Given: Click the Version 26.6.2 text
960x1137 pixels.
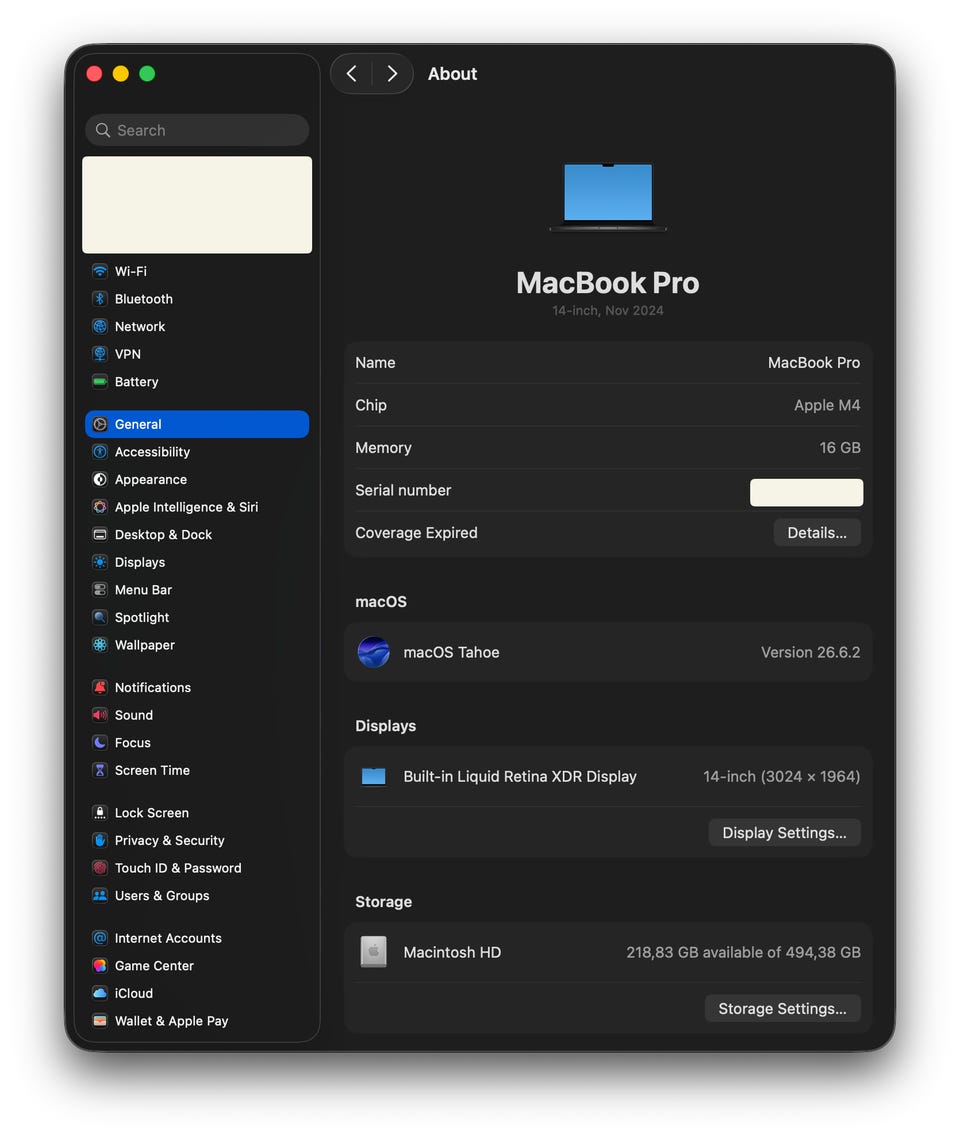Looking at the screenshot, I should [811, 653].
